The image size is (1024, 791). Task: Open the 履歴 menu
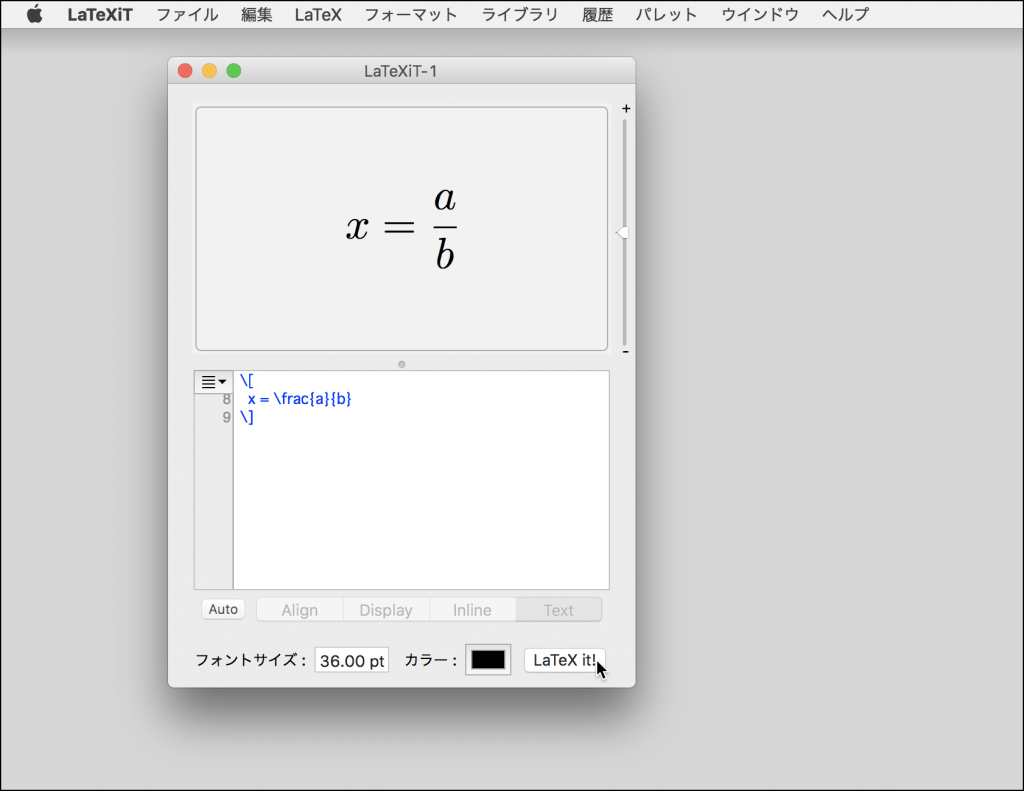point(598,14)
